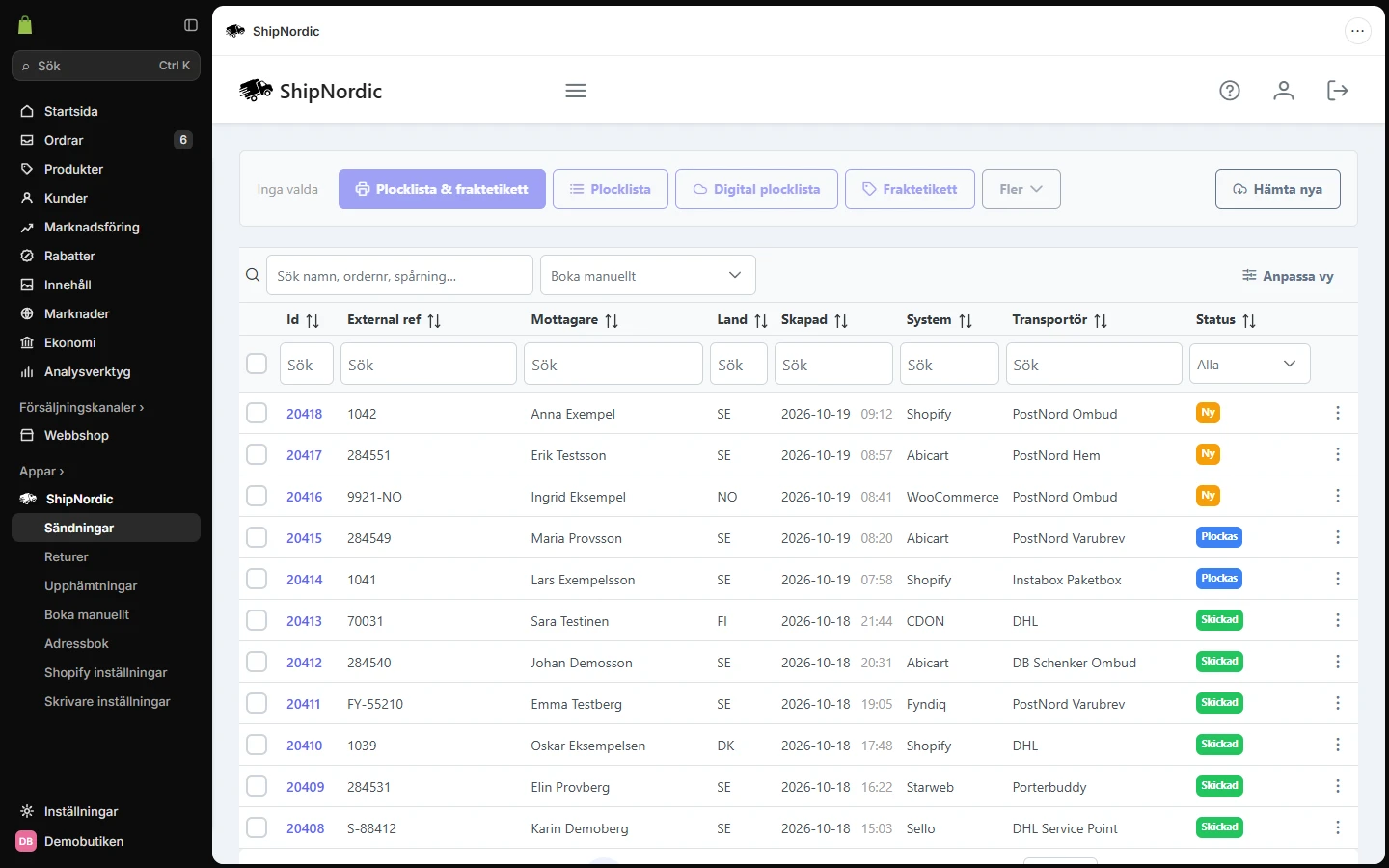The width and height of the screenshot is (1389, 868).
Task: Expand Försäljningskanaler section
Action: (x=81, y=407)
